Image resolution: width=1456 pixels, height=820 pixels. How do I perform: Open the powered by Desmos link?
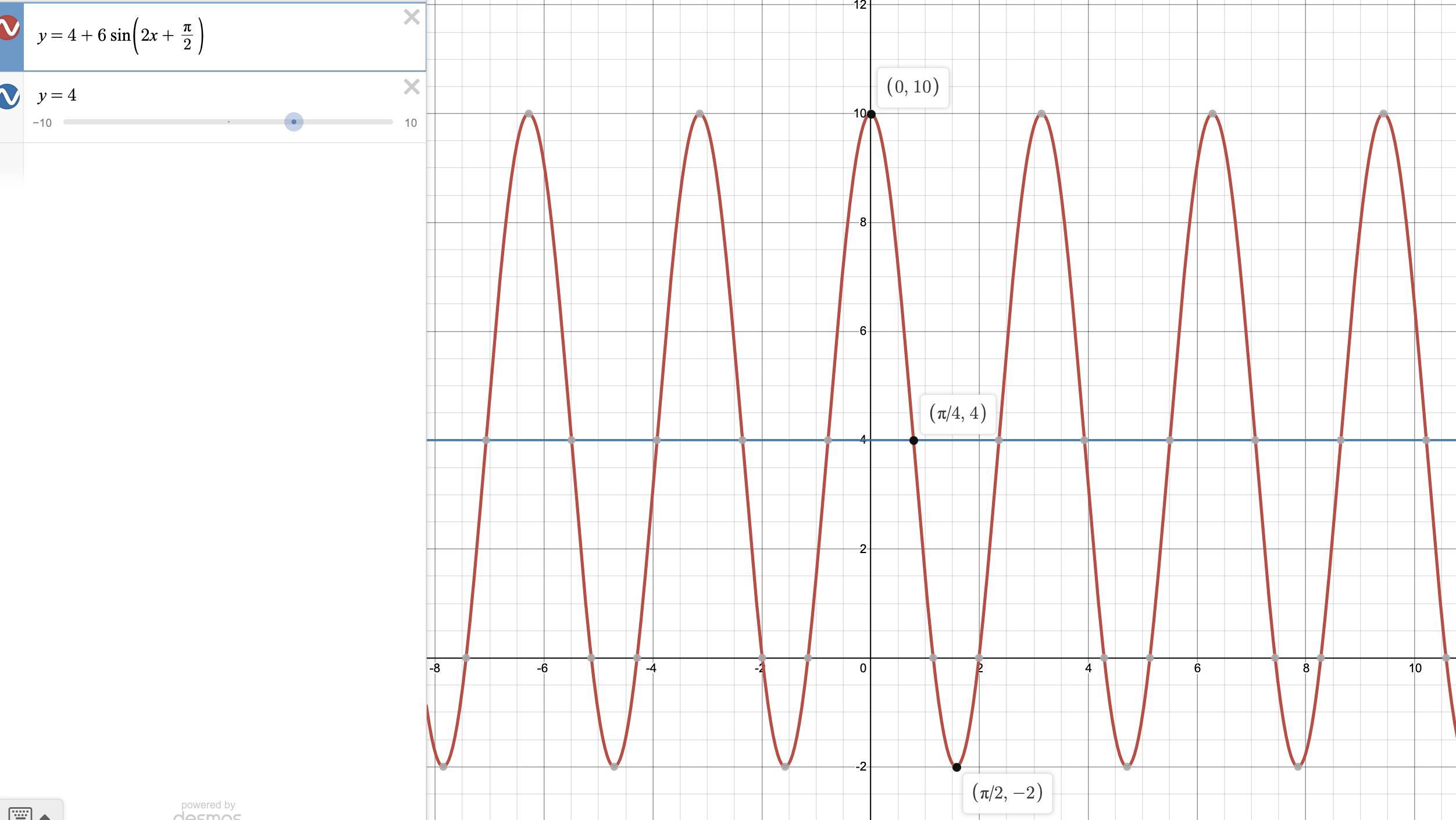tap(208, 811)
